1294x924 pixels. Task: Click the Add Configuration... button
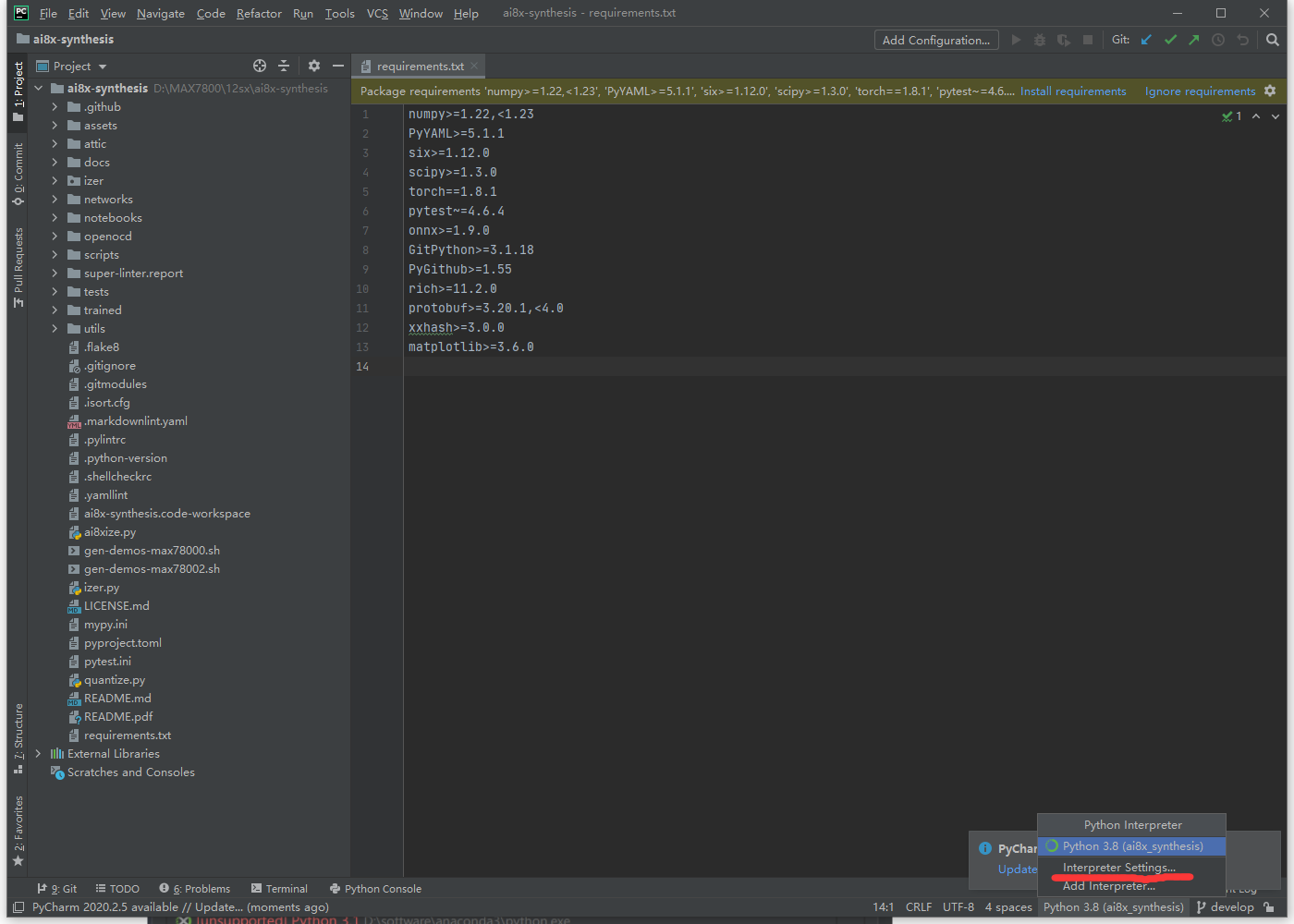pyautogui.click(x=936, y=40)
